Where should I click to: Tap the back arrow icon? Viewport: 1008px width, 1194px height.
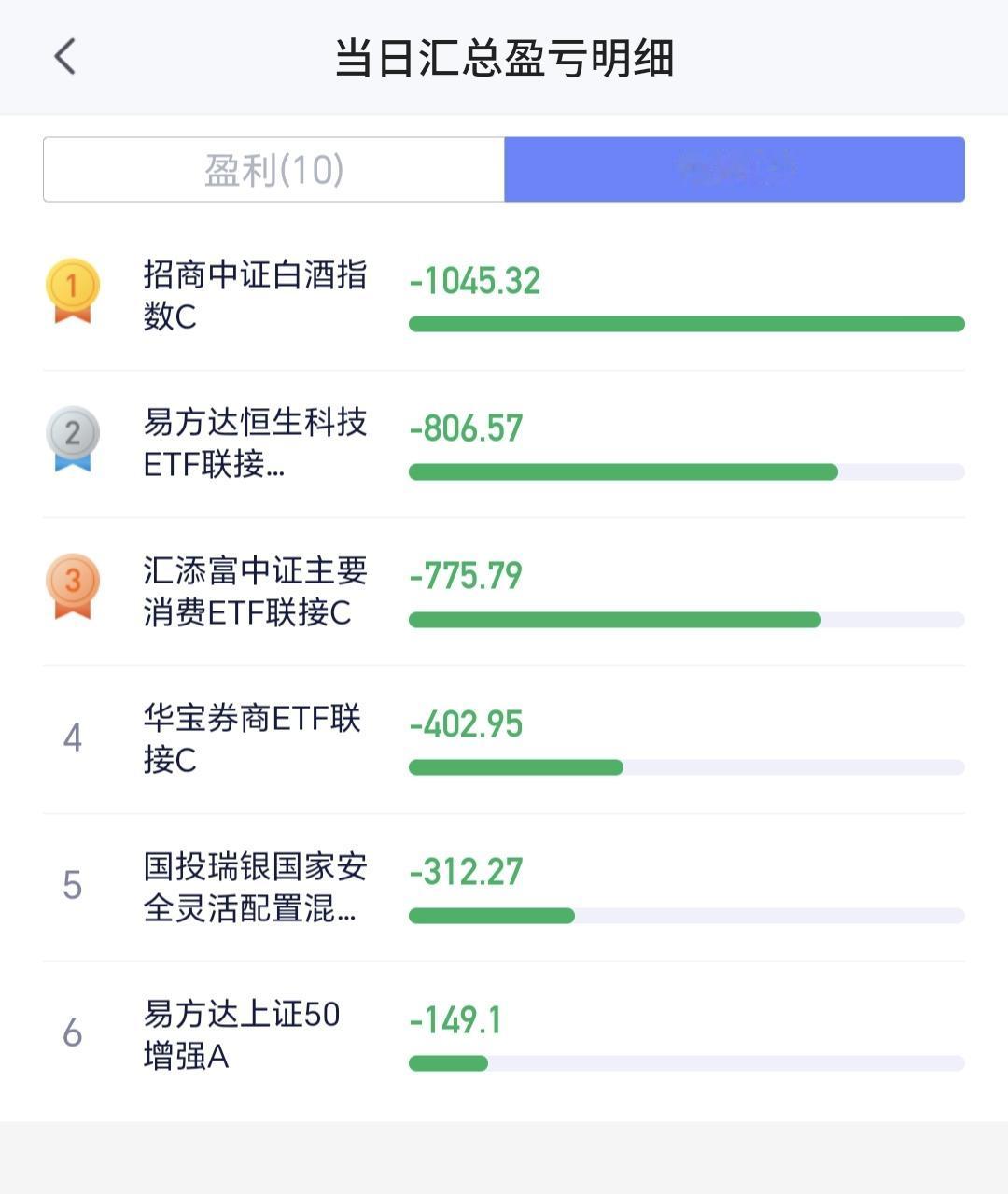64,57
